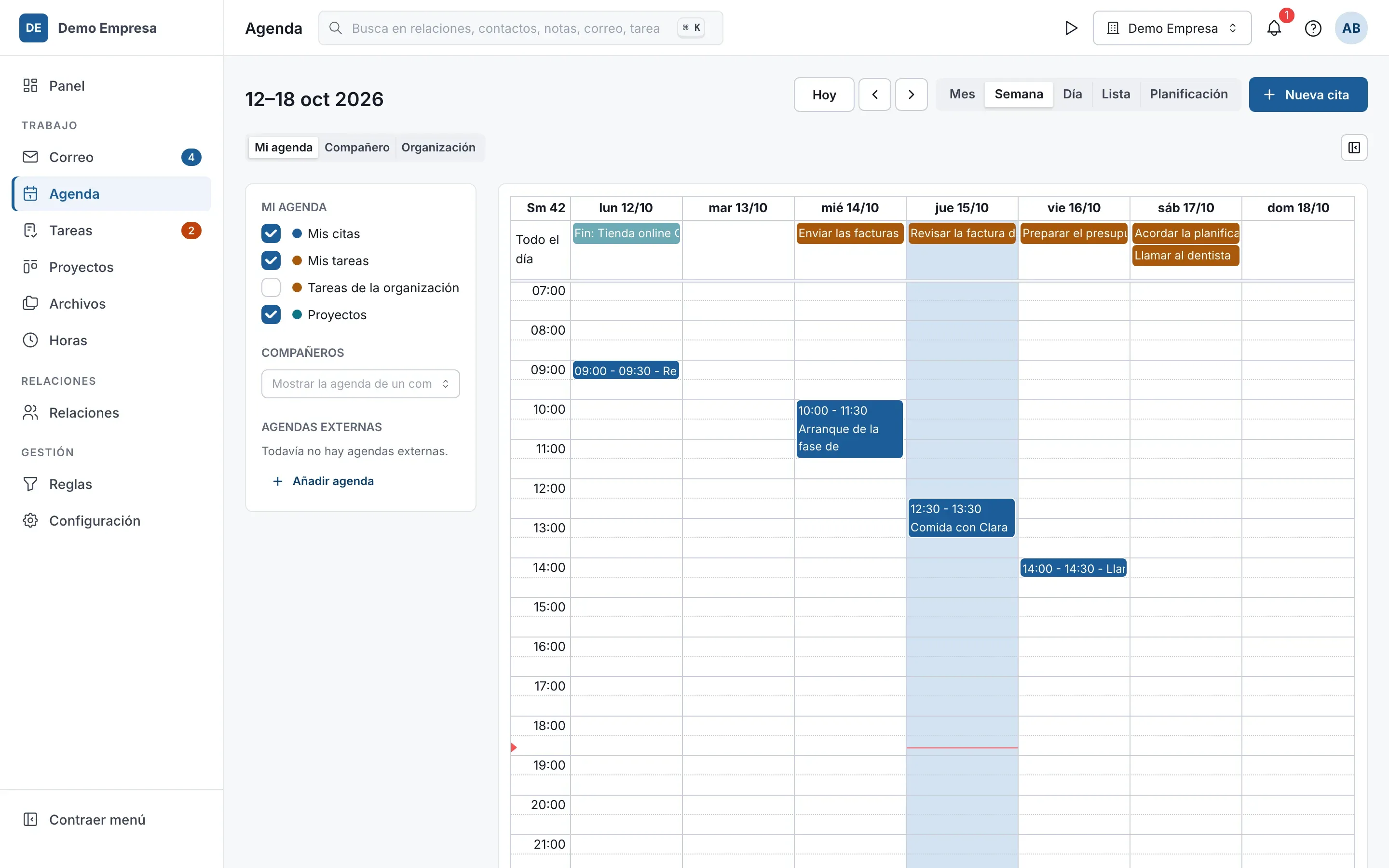Click the play timer icon in header
This screenshot has height=868, width=1389.
point(1071,28)
